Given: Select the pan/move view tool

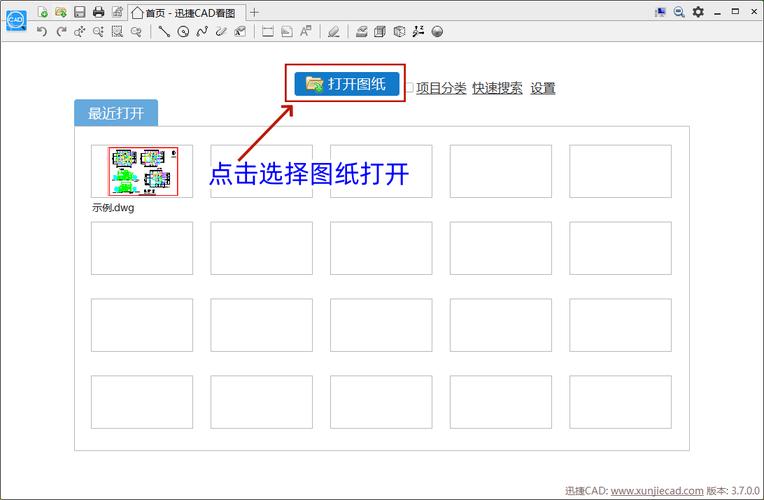Looking at the screenshot, I should click(79, 32).
